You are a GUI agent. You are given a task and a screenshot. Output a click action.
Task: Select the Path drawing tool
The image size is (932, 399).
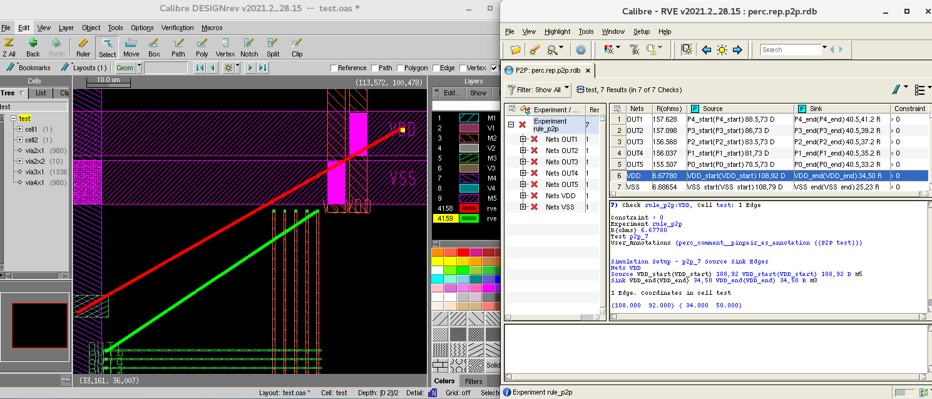click(178, 47)
